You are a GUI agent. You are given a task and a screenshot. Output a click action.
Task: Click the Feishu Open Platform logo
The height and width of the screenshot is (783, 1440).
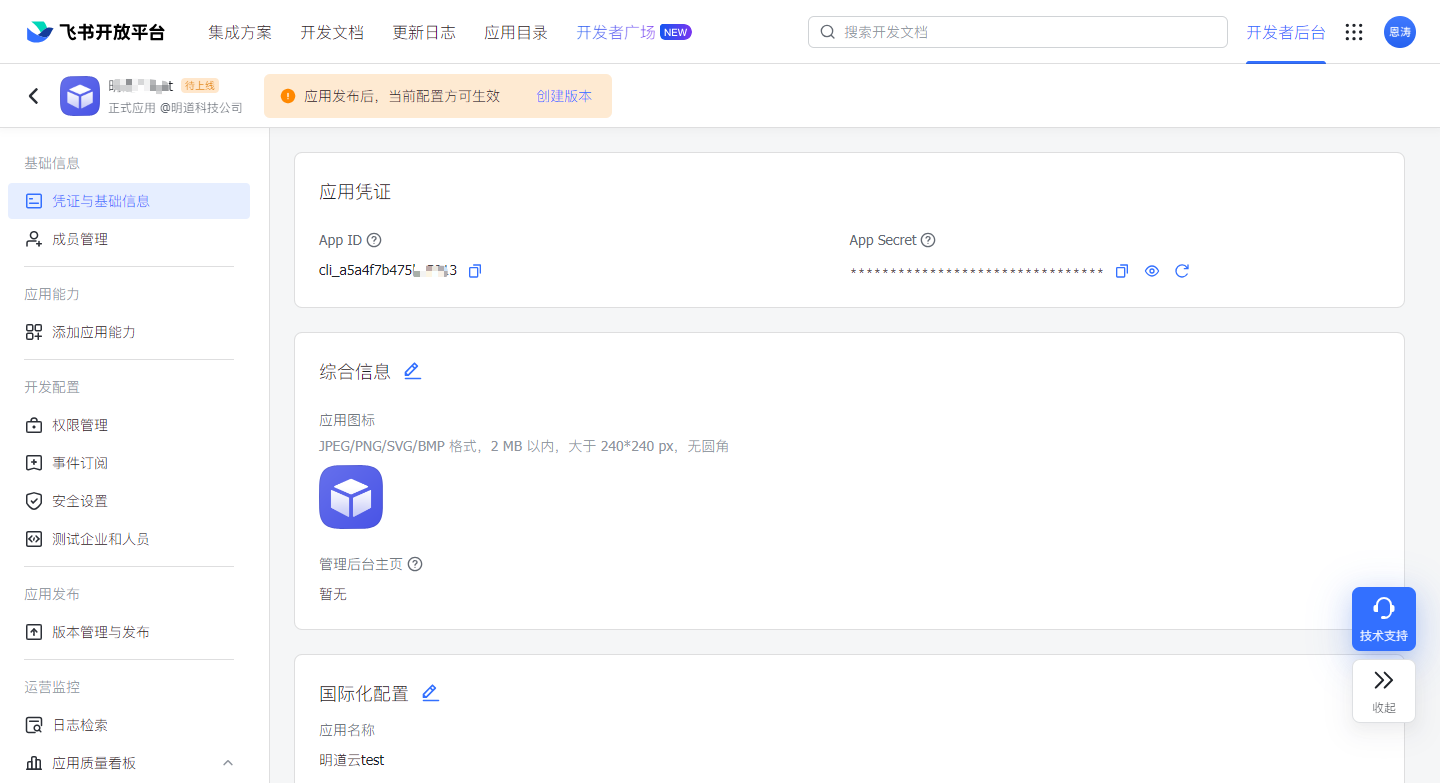(x=95, y=32)
